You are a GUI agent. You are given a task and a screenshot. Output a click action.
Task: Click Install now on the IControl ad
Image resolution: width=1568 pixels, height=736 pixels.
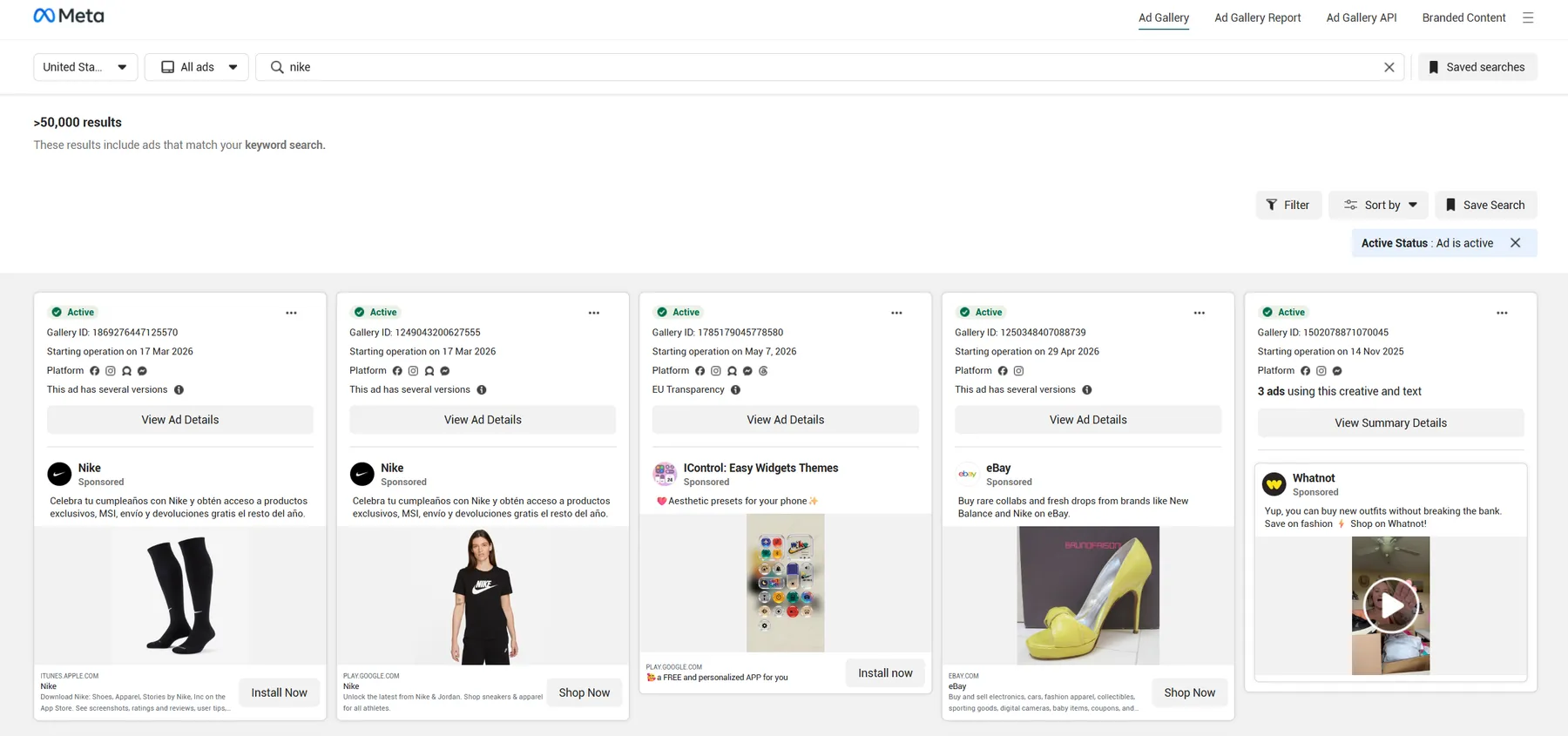point(885,672)
